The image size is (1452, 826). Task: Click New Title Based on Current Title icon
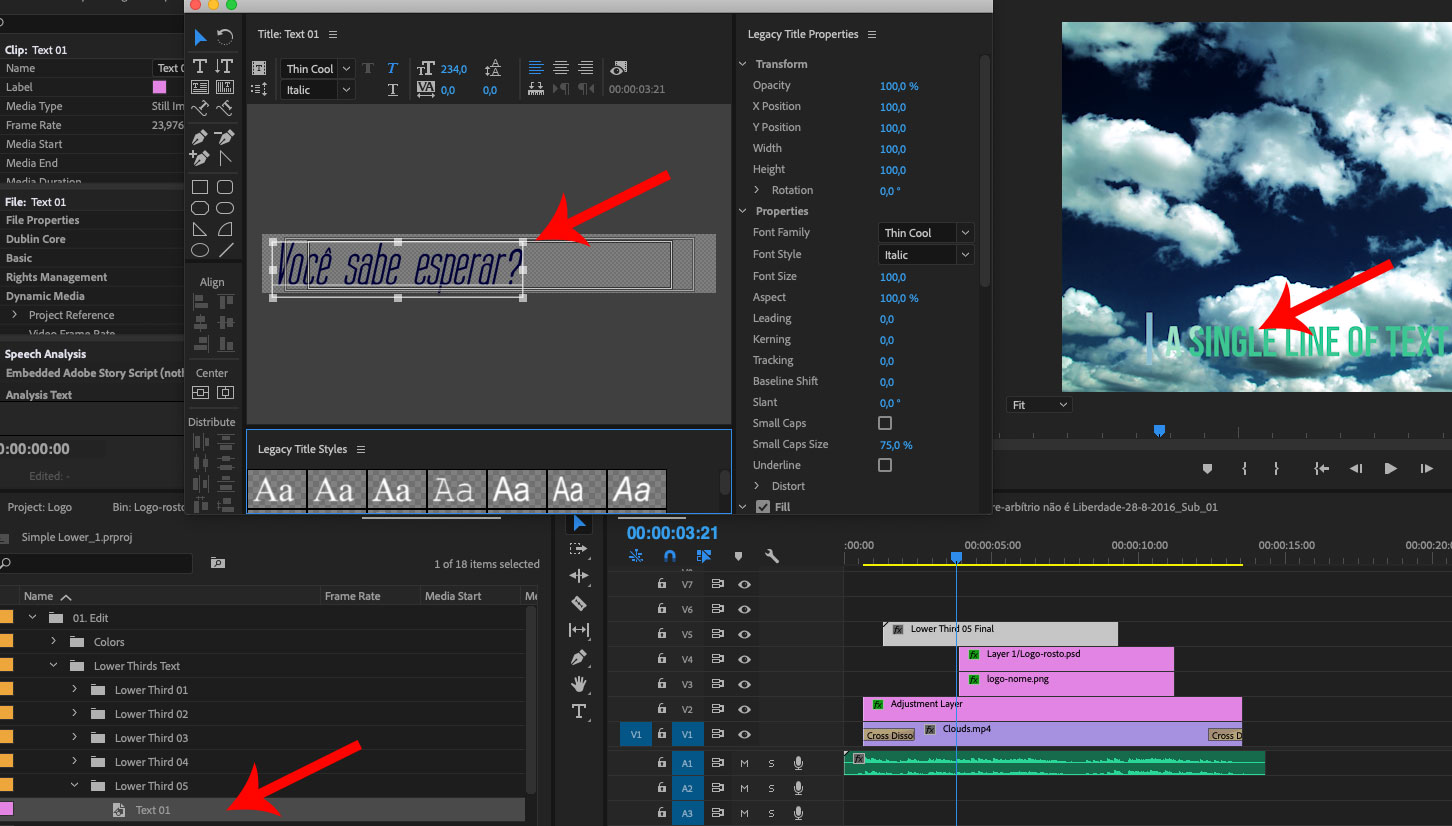tap(259, 68)
